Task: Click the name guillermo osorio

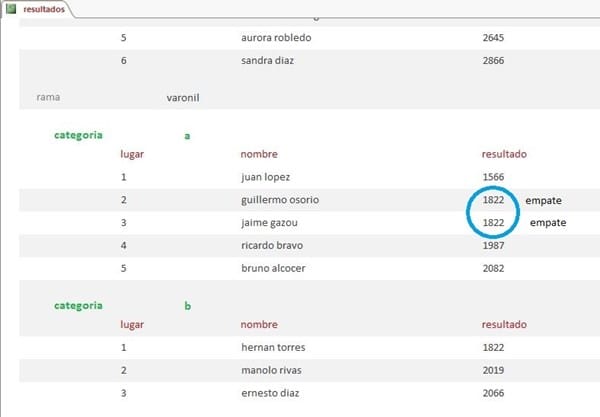Action: pos(280,200)
